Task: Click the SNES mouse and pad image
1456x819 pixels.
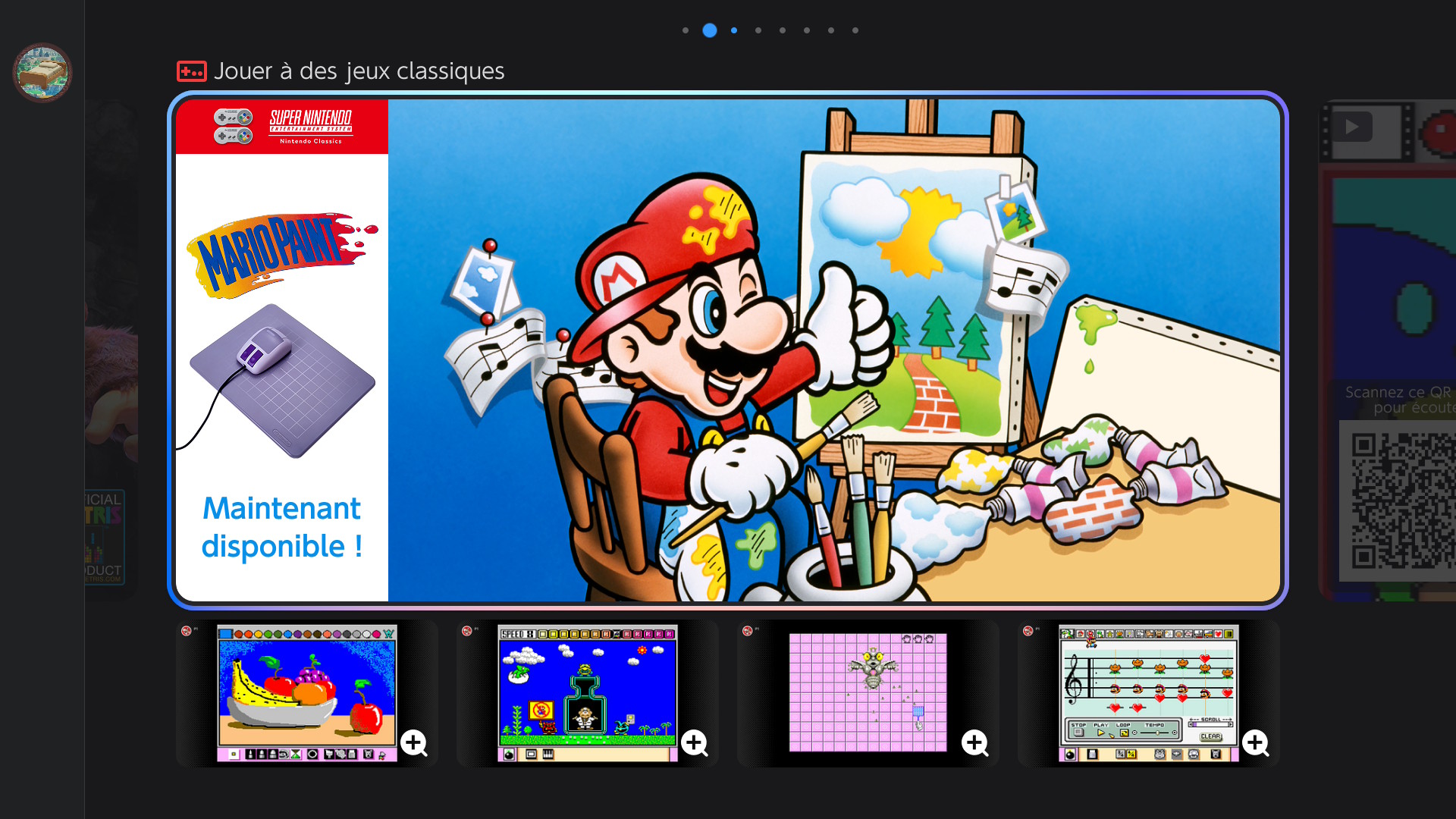Action: click(278, 381)
